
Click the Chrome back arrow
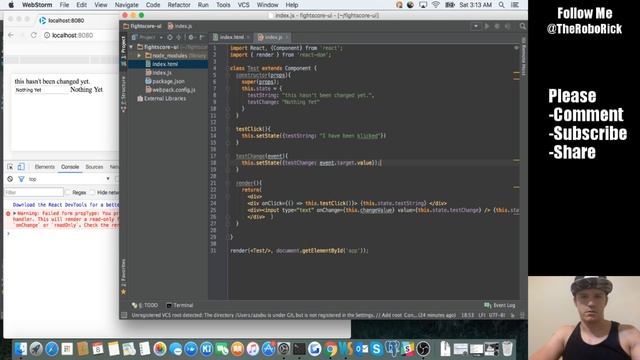click(11, 36)
